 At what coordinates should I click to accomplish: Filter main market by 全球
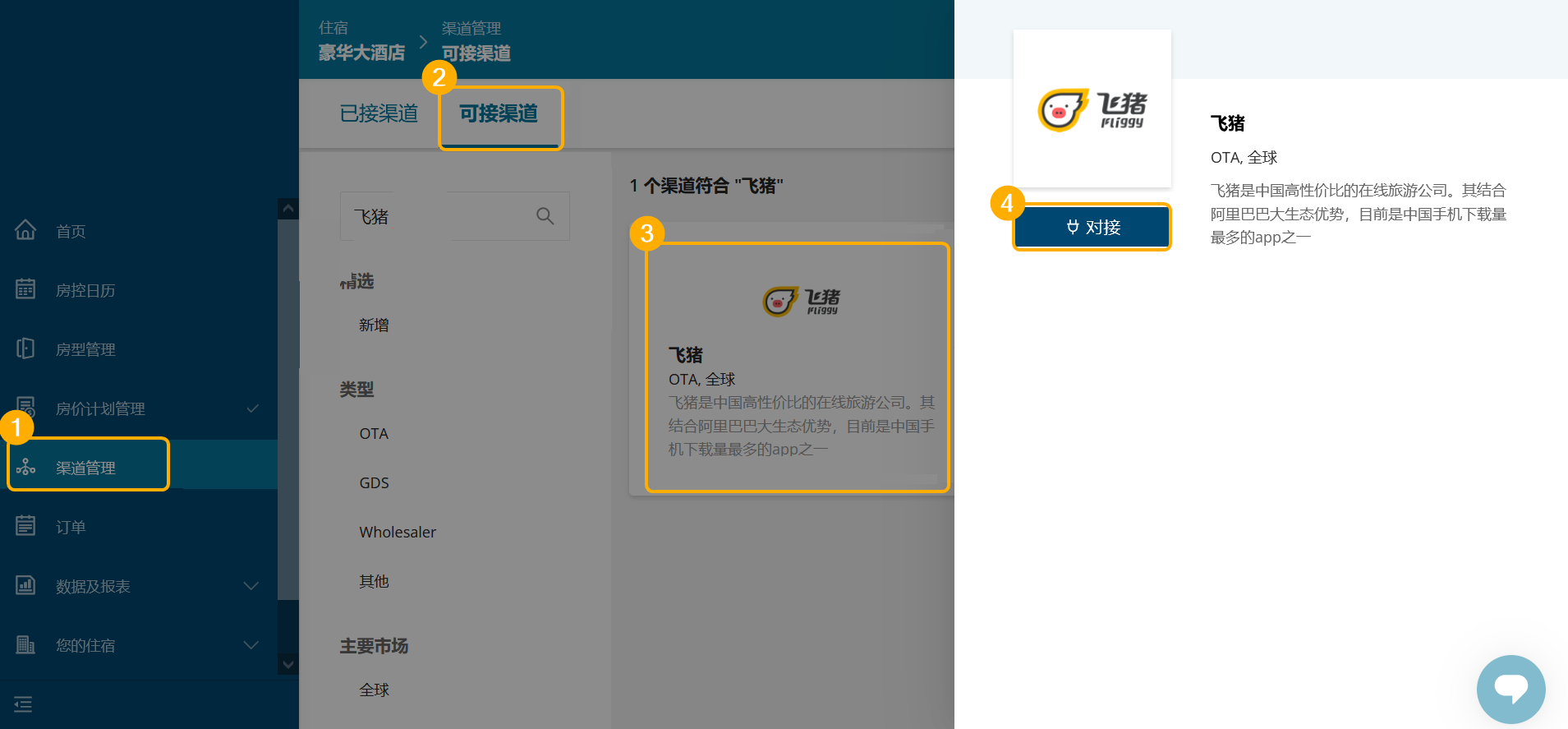pos(374,690)
